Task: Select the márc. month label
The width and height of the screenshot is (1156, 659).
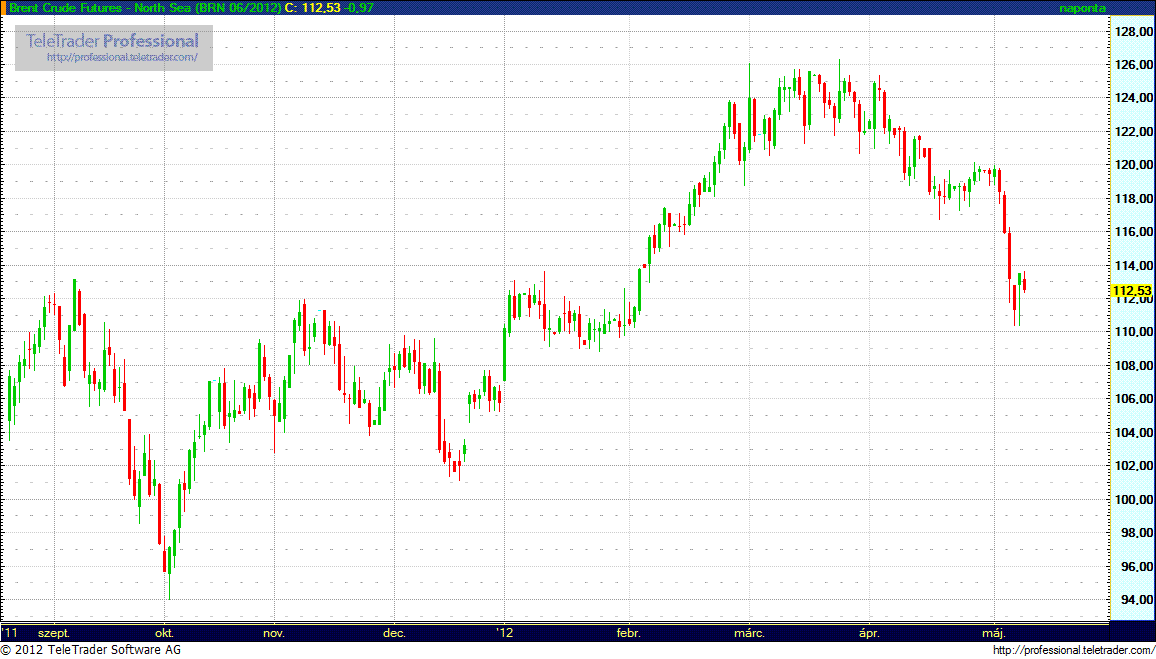Action: [x=750, y=633]
